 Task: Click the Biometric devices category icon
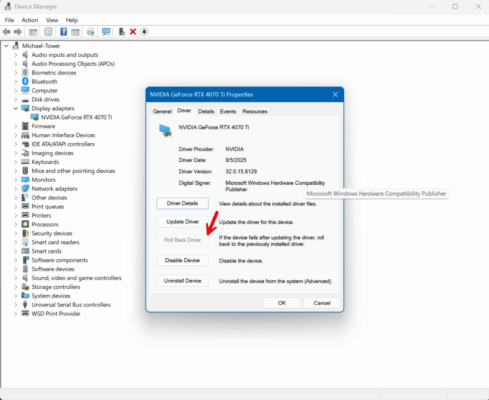click(25, 72)
